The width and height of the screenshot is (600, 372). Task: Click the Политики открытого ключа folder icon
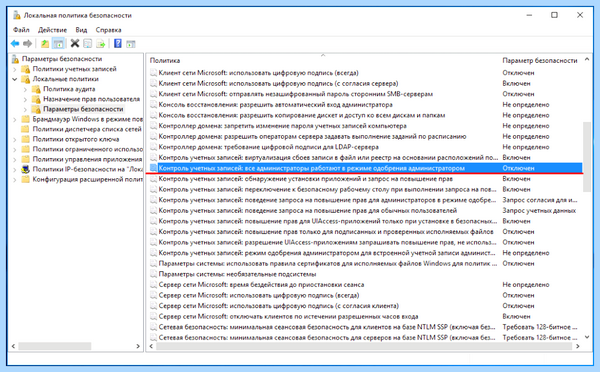coord(26,139)
